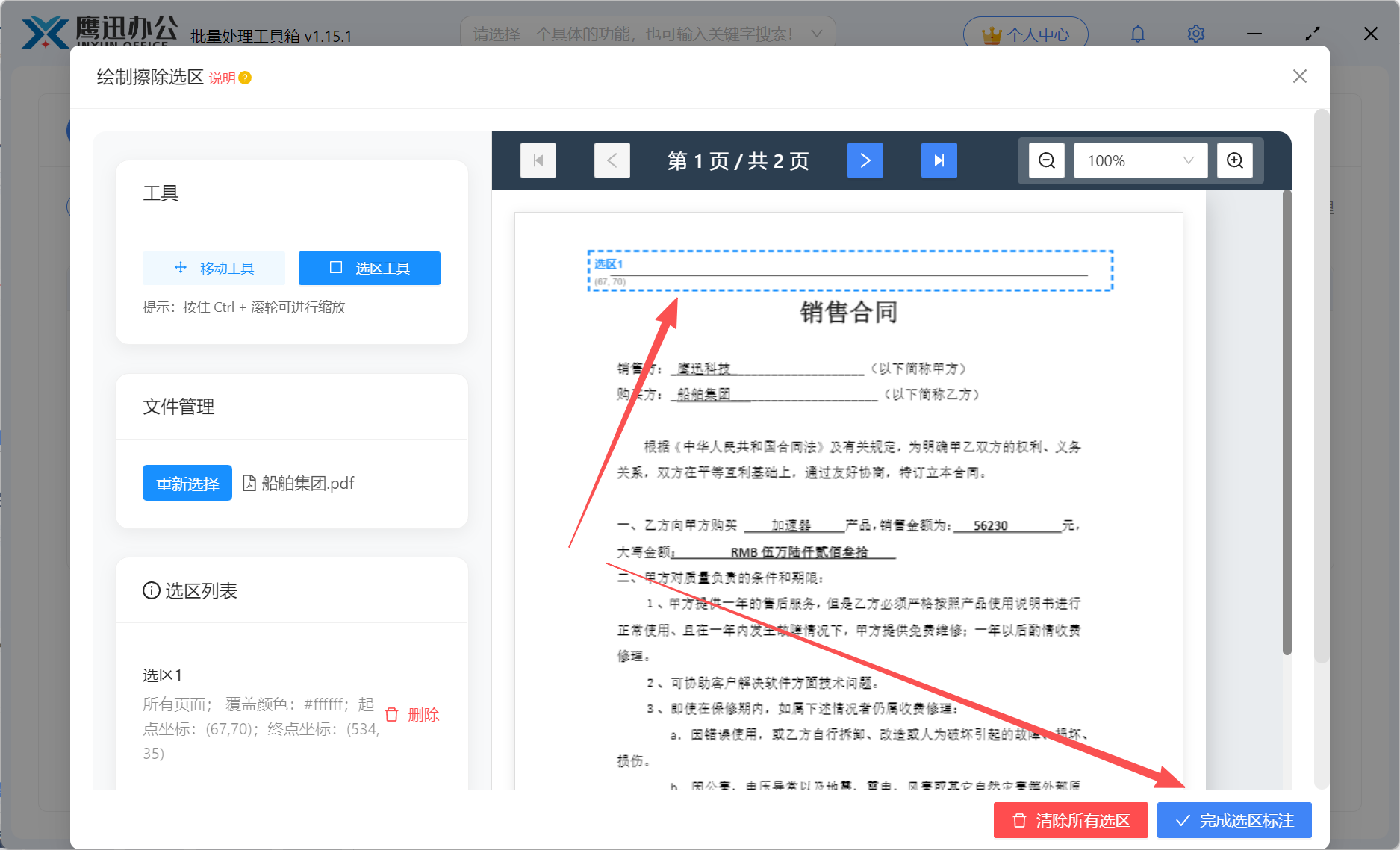This screenshot has width=1400, height=850.
Task: Go to the first page
Action: click(x=538, y=160)
